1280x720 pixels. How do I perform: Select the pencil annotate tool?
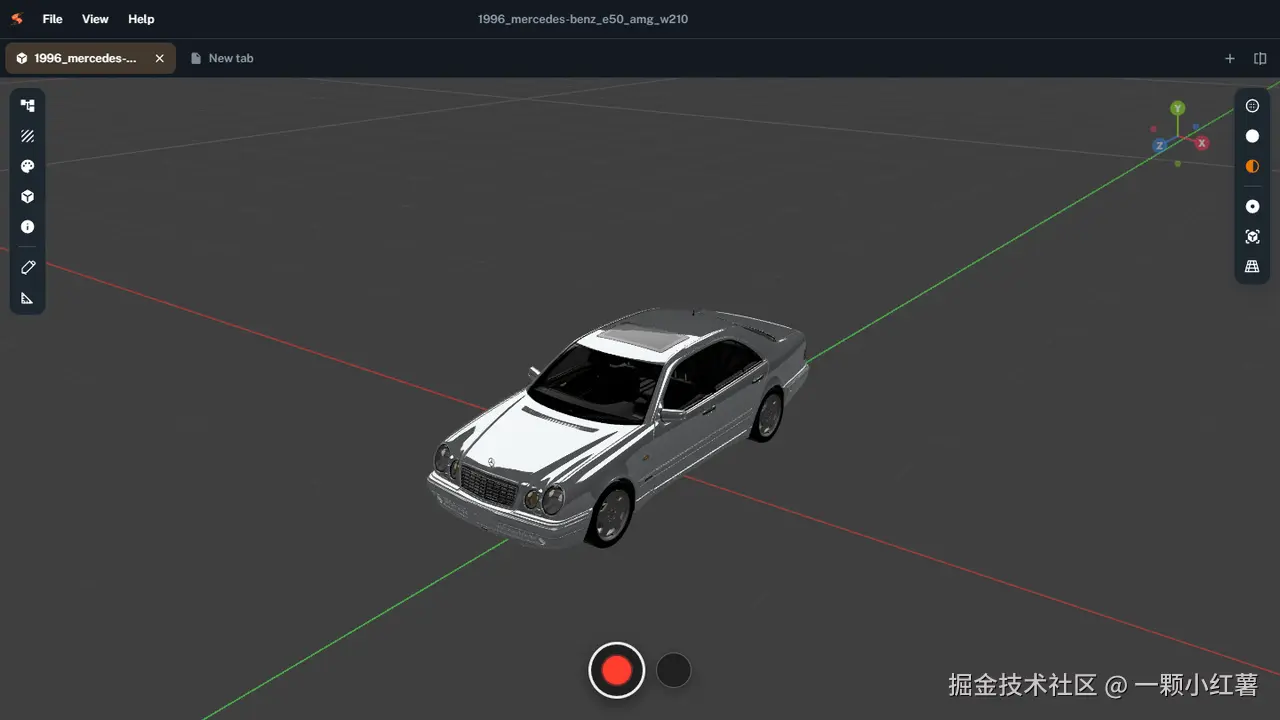(27, 267)
